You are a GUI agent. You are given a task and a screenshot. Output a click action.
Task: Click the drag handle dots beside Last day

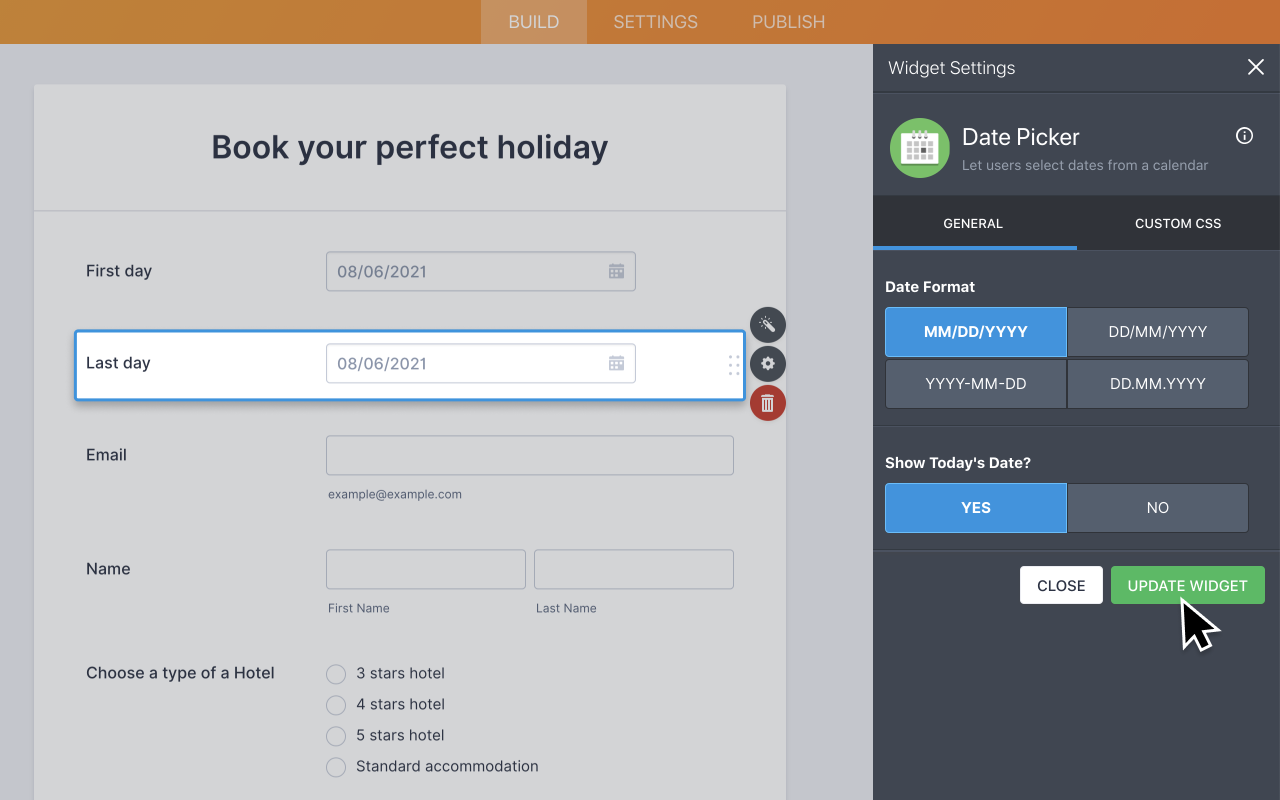(734, 364)
